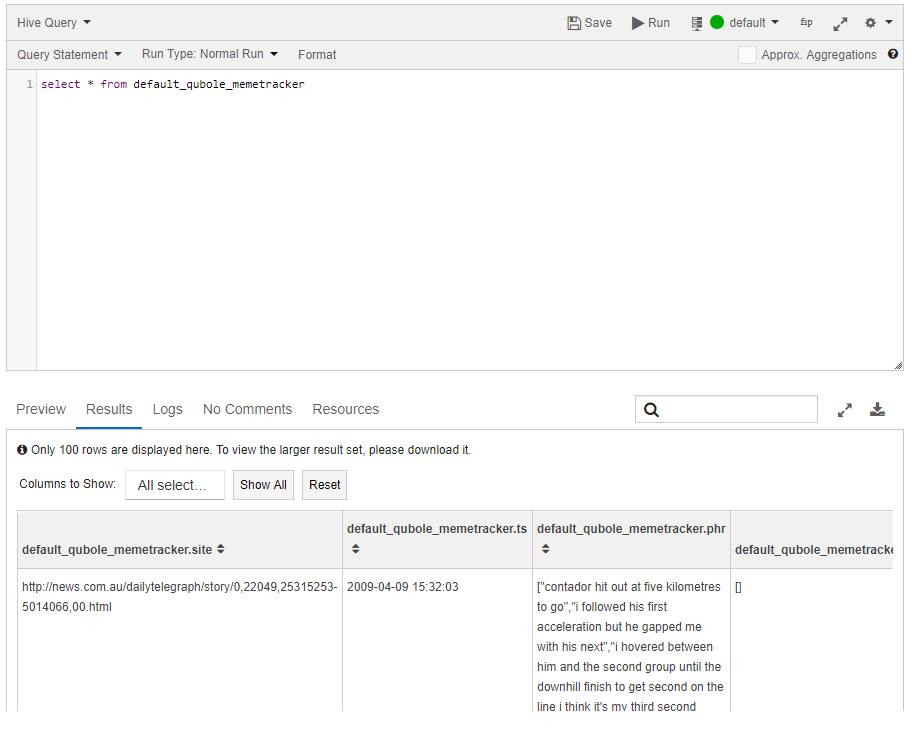Download the query results
913x735 pixels.
coord(877,409)
